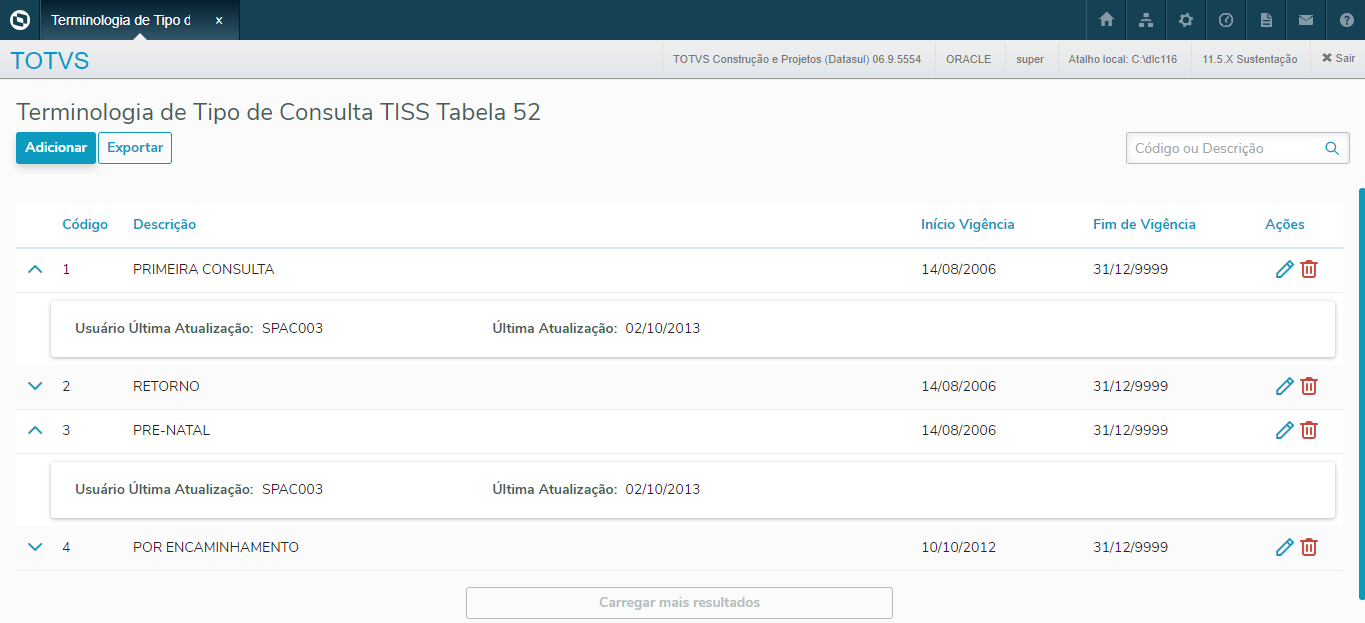
Task: Click start date 10/10/2012
Action: (958, 547)
